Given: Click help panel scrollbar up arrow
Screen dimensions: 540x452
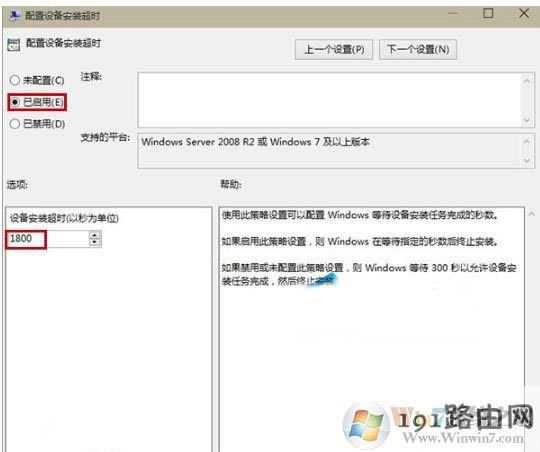Looking at the screenshot, I should coord(531,214).
